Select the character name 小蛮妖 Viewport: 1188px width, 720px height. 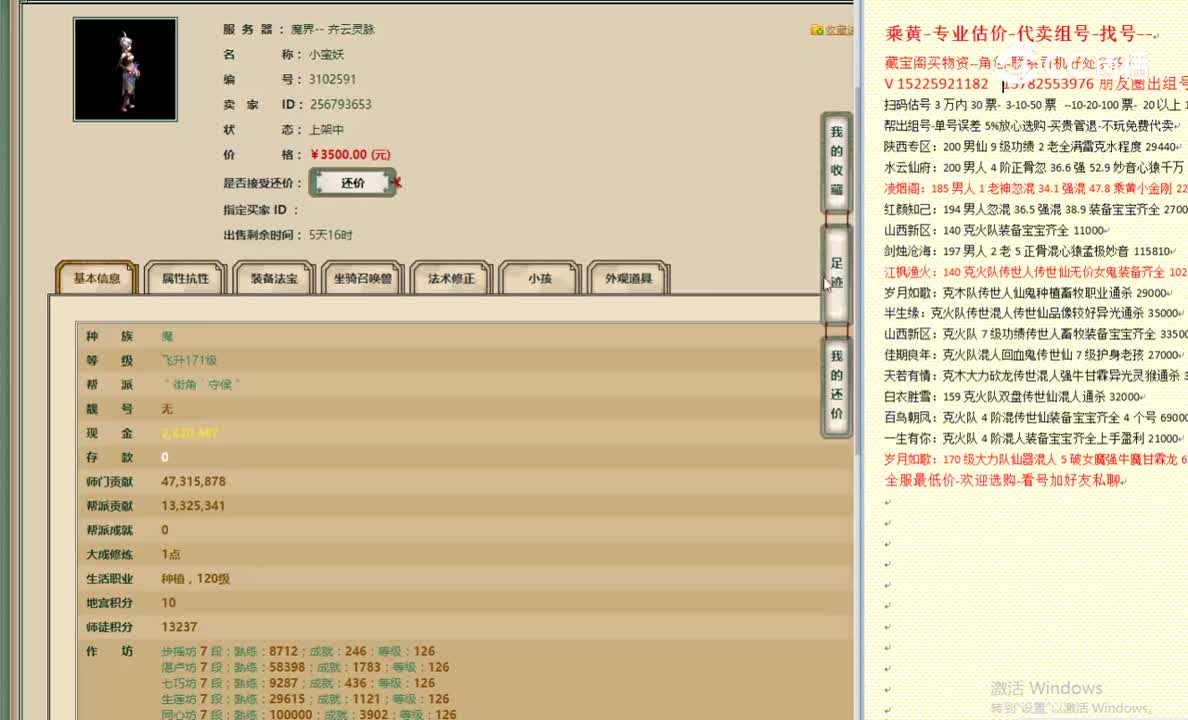[x=326, y=55]
